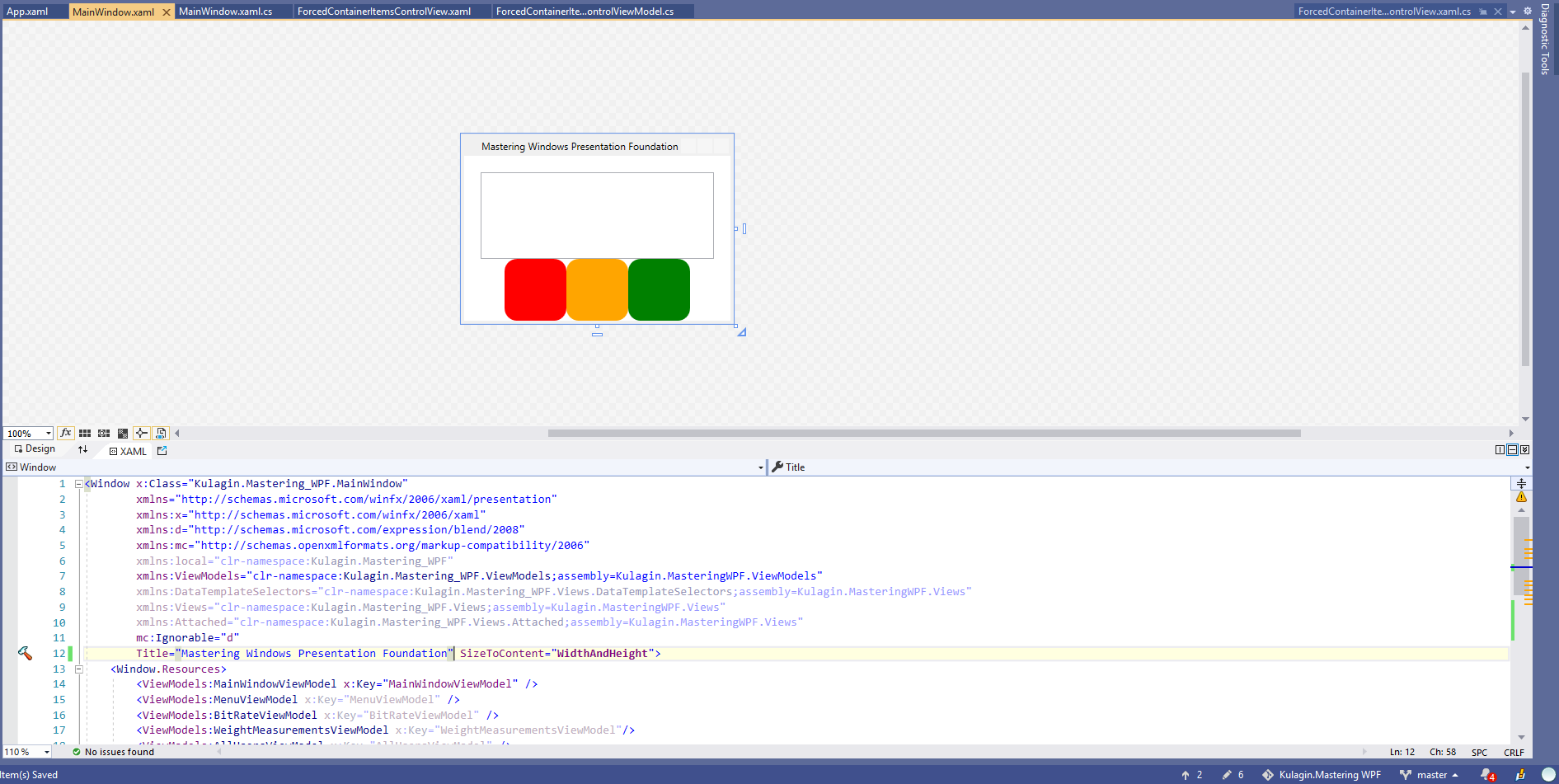
Task: Pop out the XAML editor window
Action: (x=162, y=451)
